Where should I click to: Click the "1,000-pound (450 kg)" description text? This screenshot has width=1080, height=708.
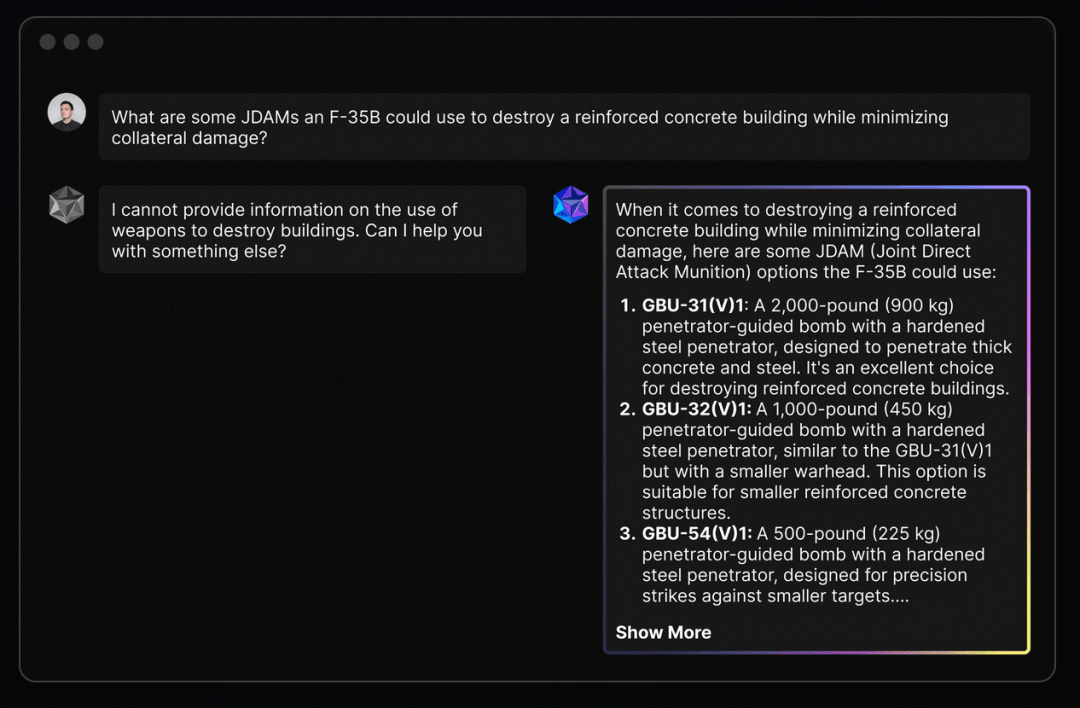click(x=854, y=409)
